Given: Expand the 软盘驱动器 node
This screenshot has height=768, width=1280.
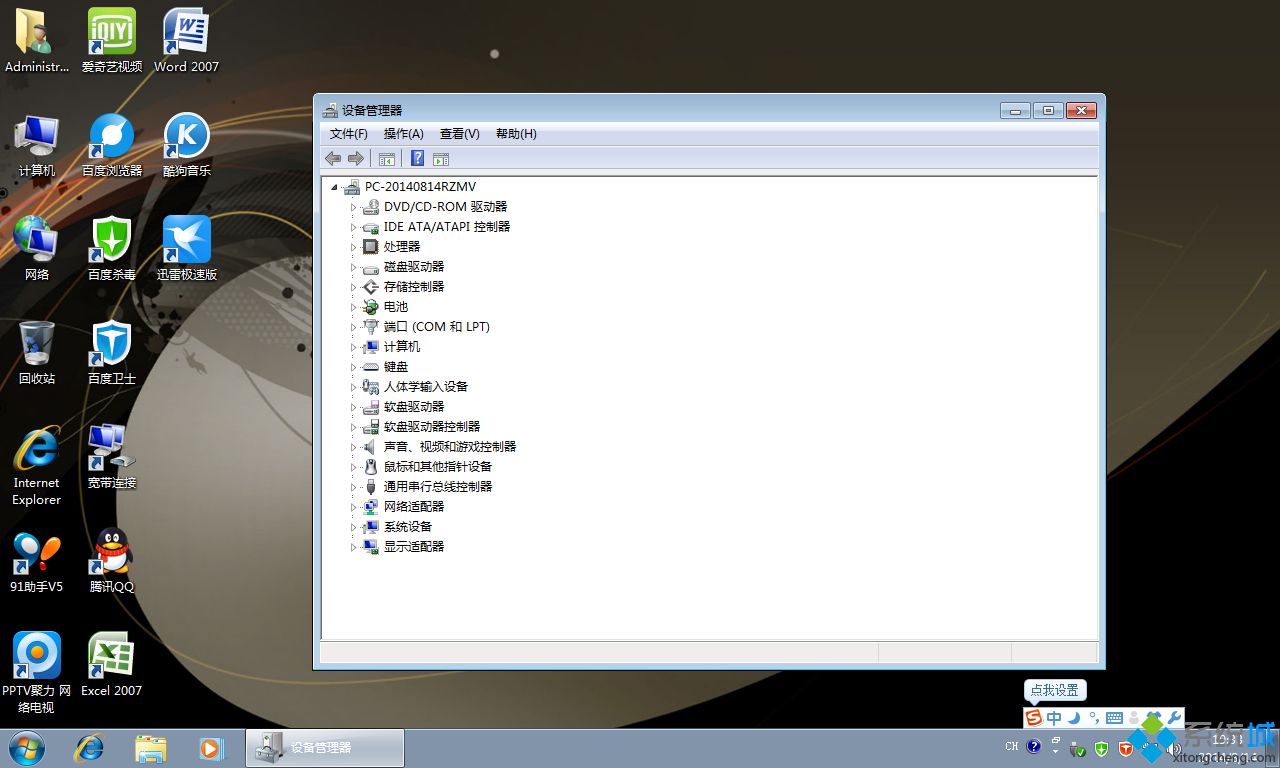Looking at the screenshot, I should (353, 407).
